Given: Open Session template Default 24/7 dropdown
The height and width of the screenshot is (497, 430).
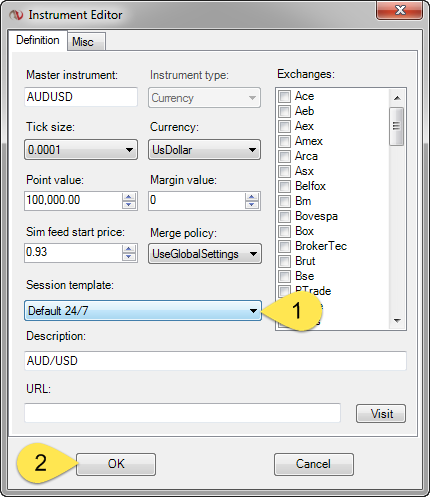Looking at the screenshot, I should click(x=143, y=311).
